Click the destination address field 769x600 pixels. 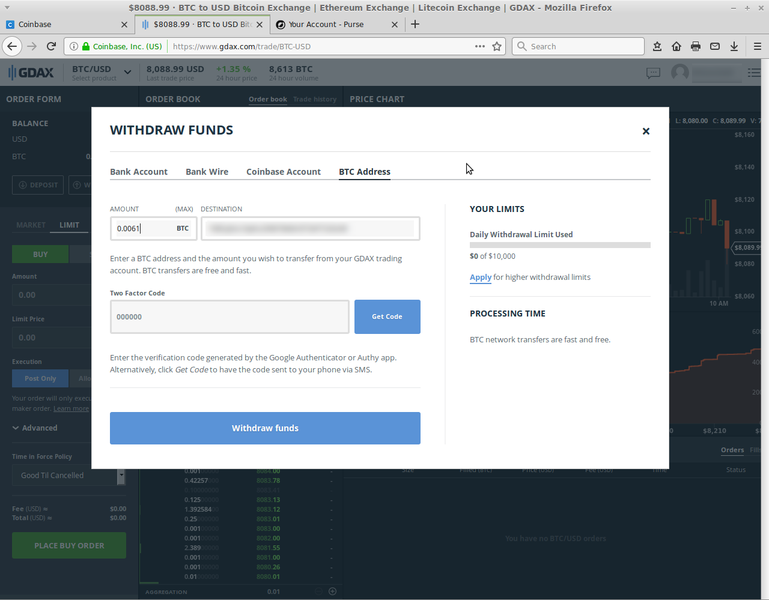[310, 228]
